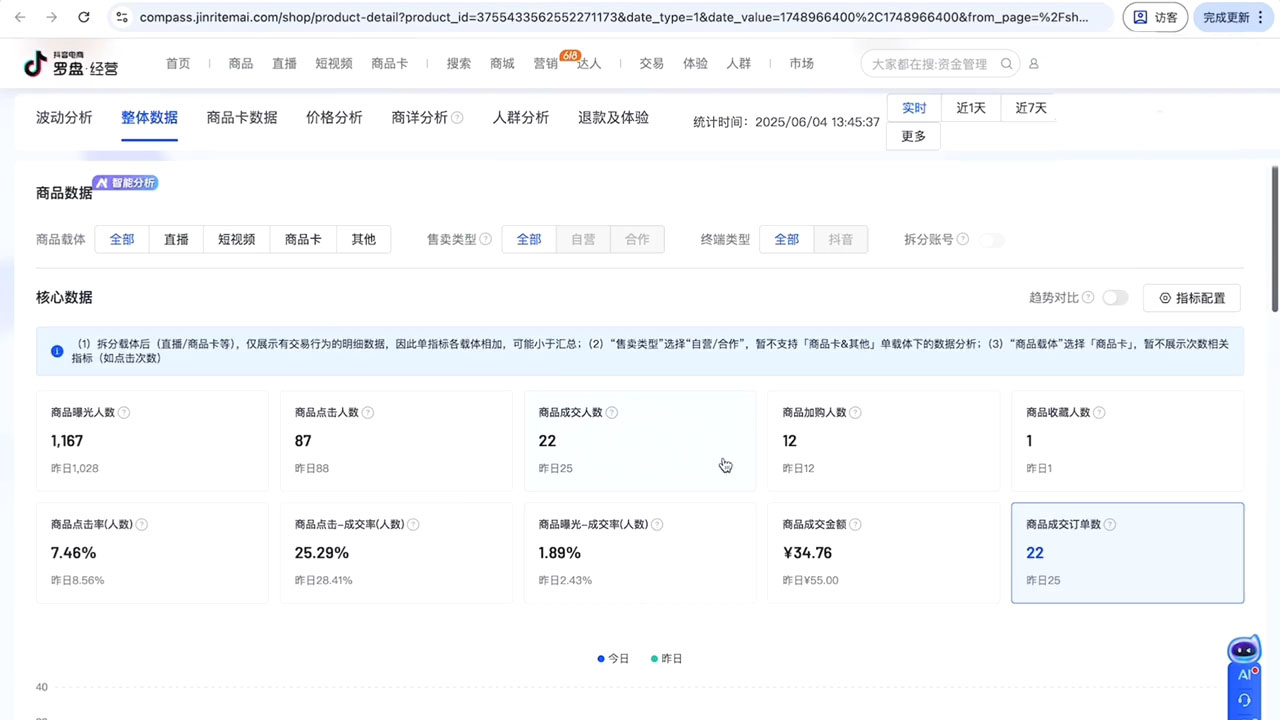Toggle the 拆分账号 switch
The height and width of the screenshot is (720, 1280).
992,239
